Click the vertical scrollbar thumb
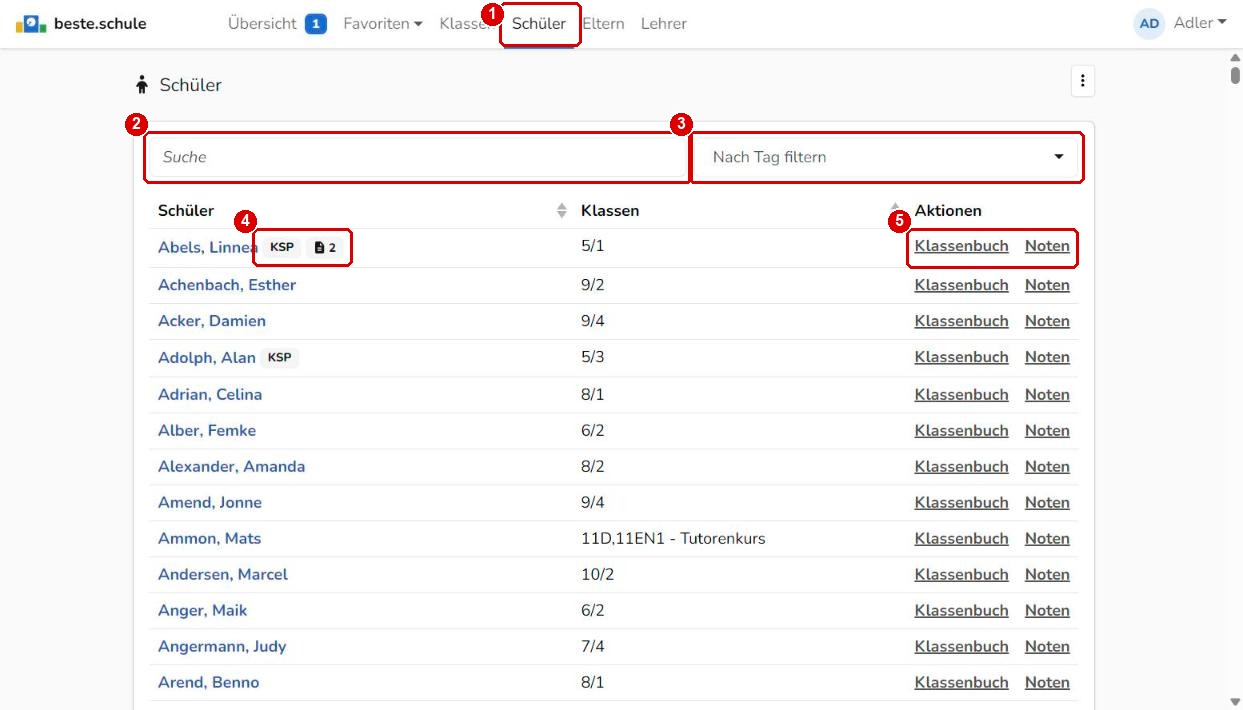1243x710 pixels. click(x=1235, y=78)
